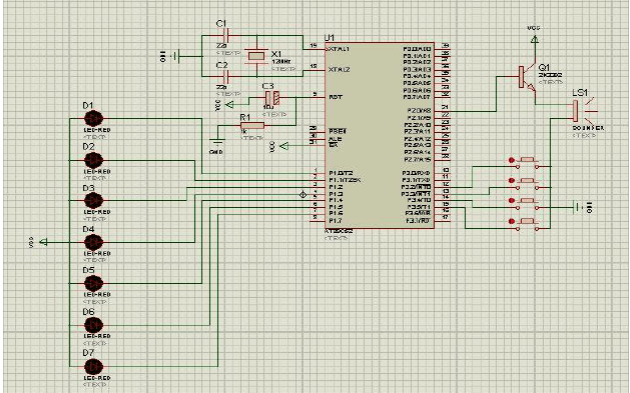Select the X1 crystal oscillator symbol
This screenshot has height=393, width=630.
256,56
